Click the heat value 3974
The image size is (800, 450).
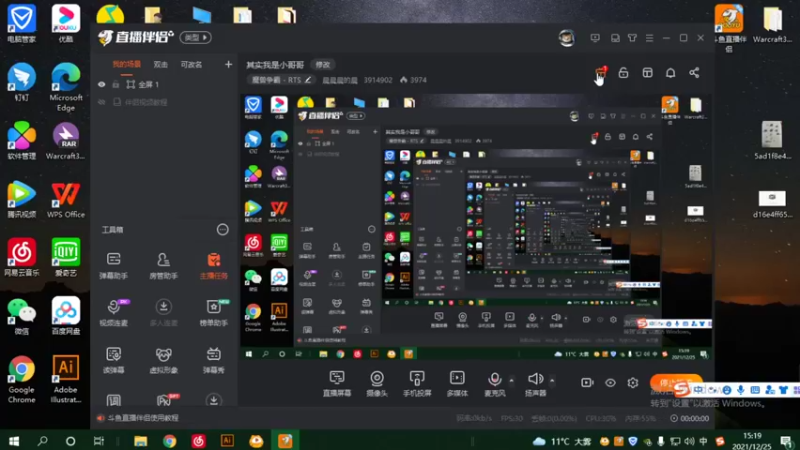click(x=414, y=80)
